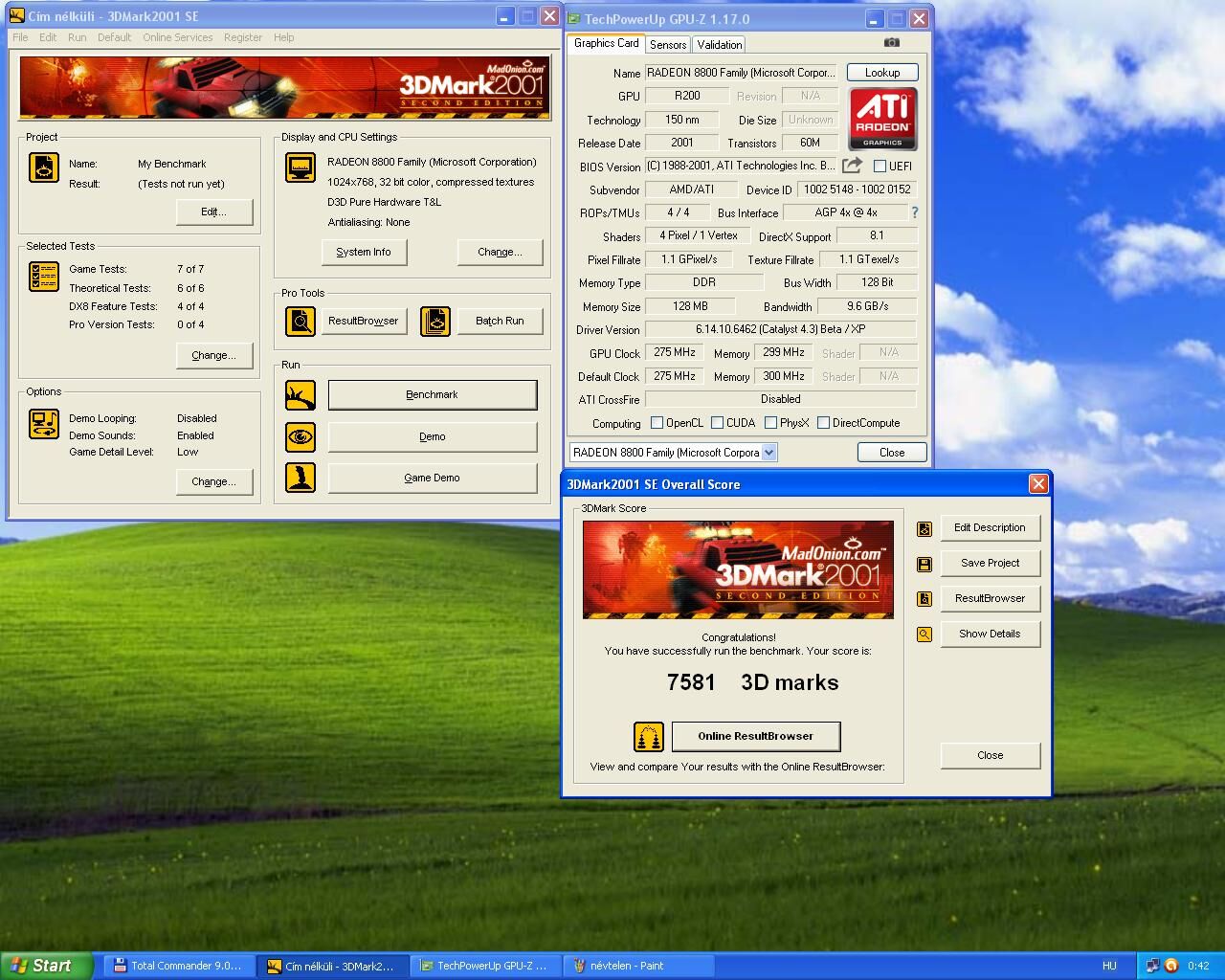The height and width of the screenshot is (980, 1225).
Task: Click the Options demo looping icon
Action: 44,423
